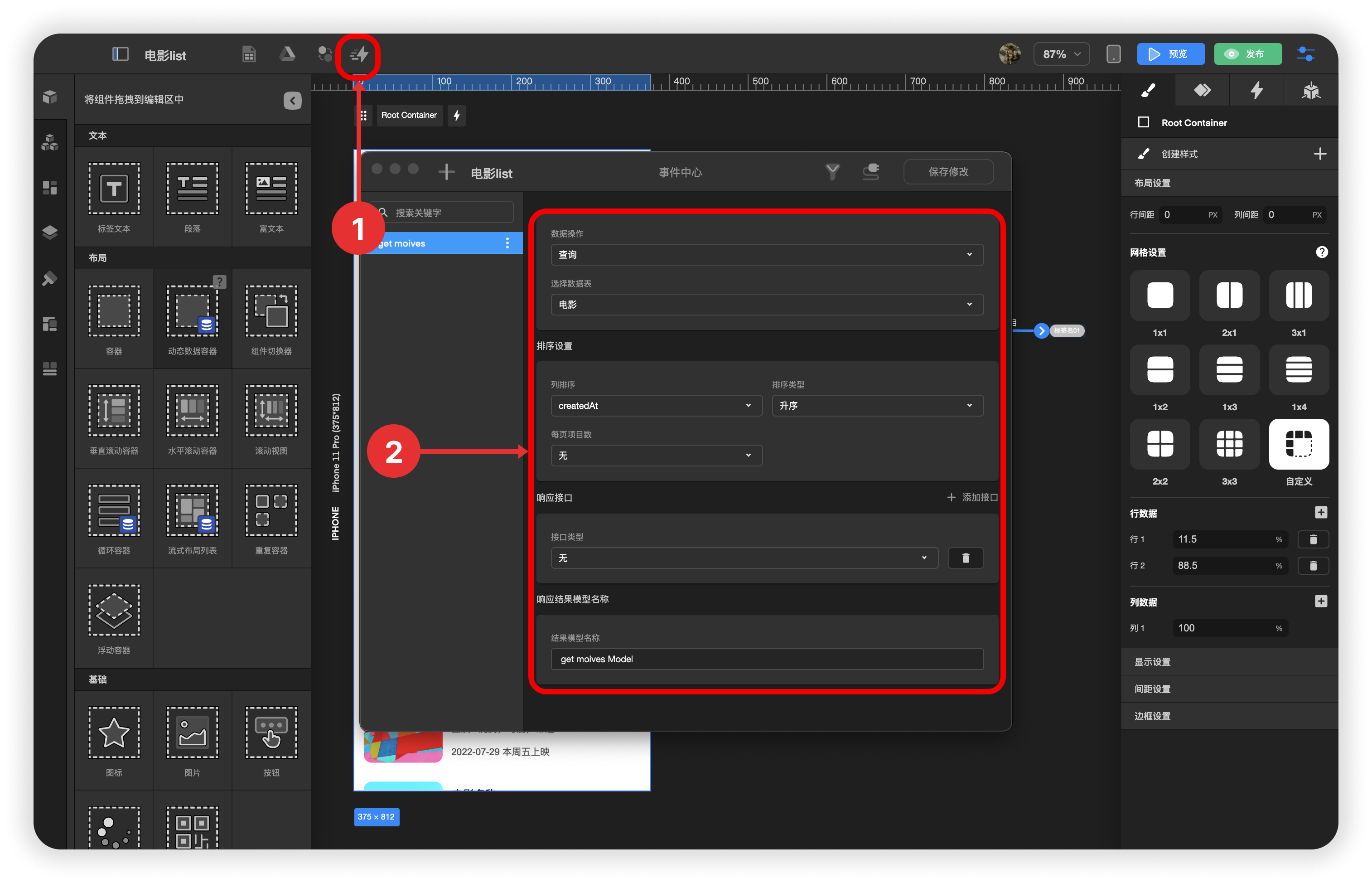Click the device preview phone icon
This screenshot has width=1372, height=883.
pos(1113,54)
